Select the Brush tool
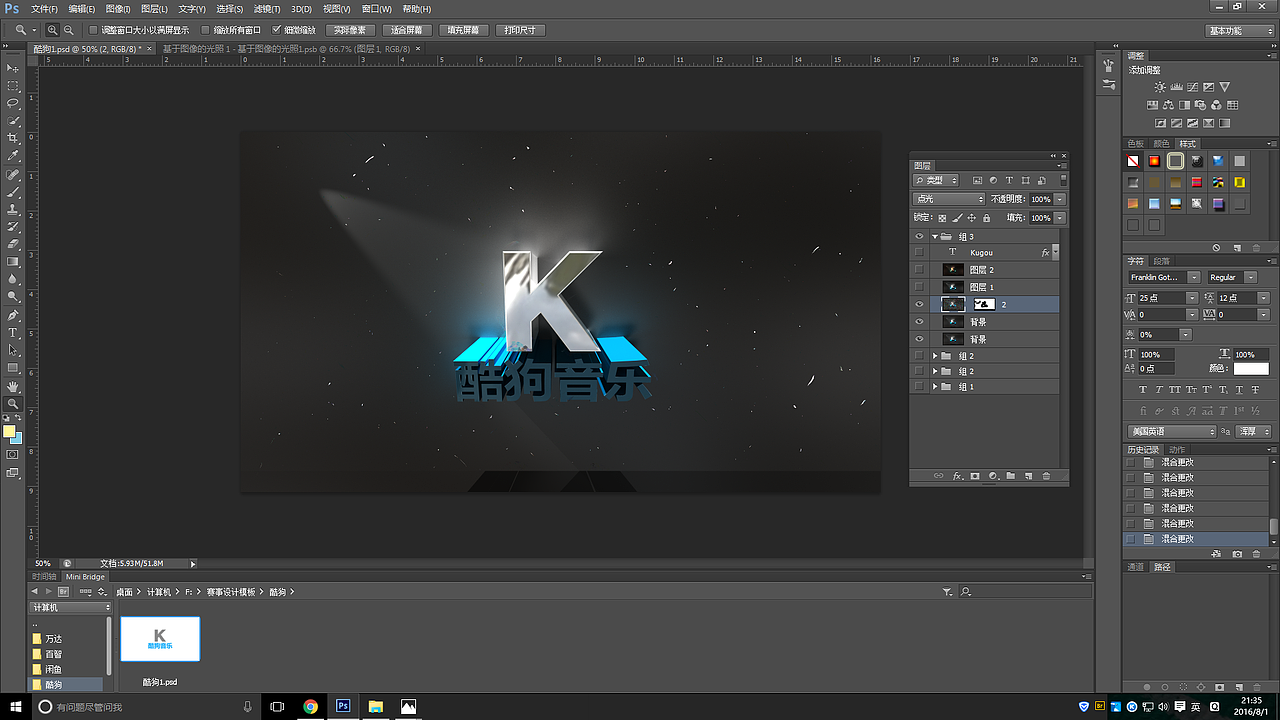 pyautogui.click(x=14, y=192)
